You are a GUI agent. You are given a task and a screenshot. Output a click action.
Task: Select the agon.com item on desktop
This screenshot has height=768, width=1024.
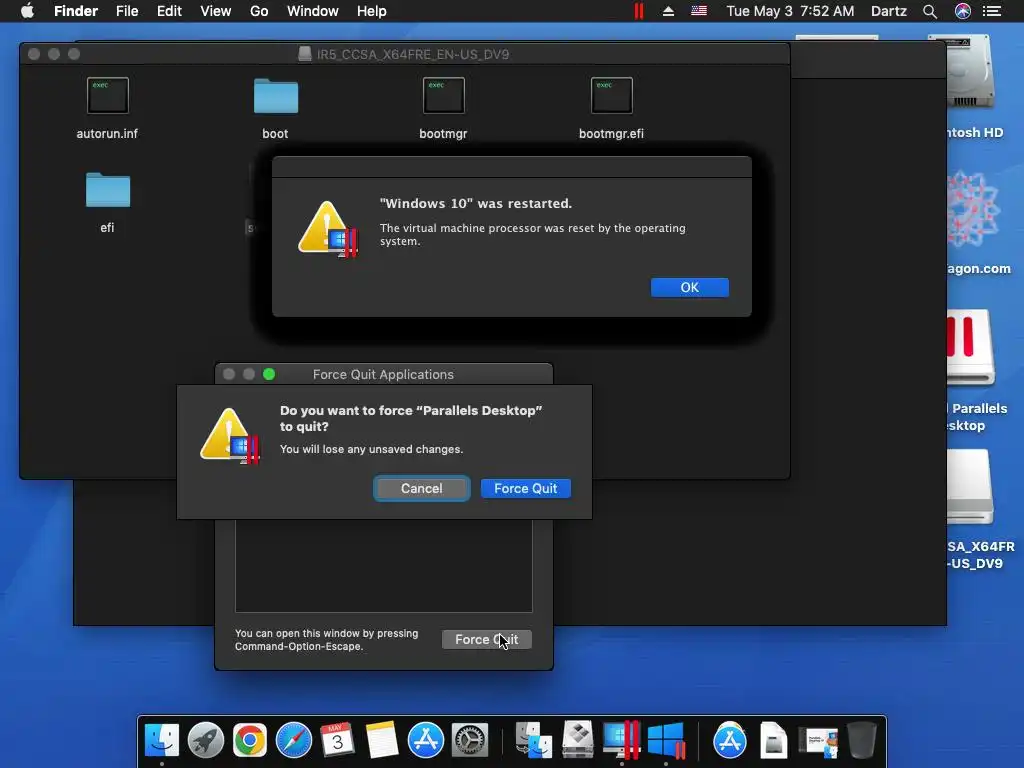[x=973, y=209]
